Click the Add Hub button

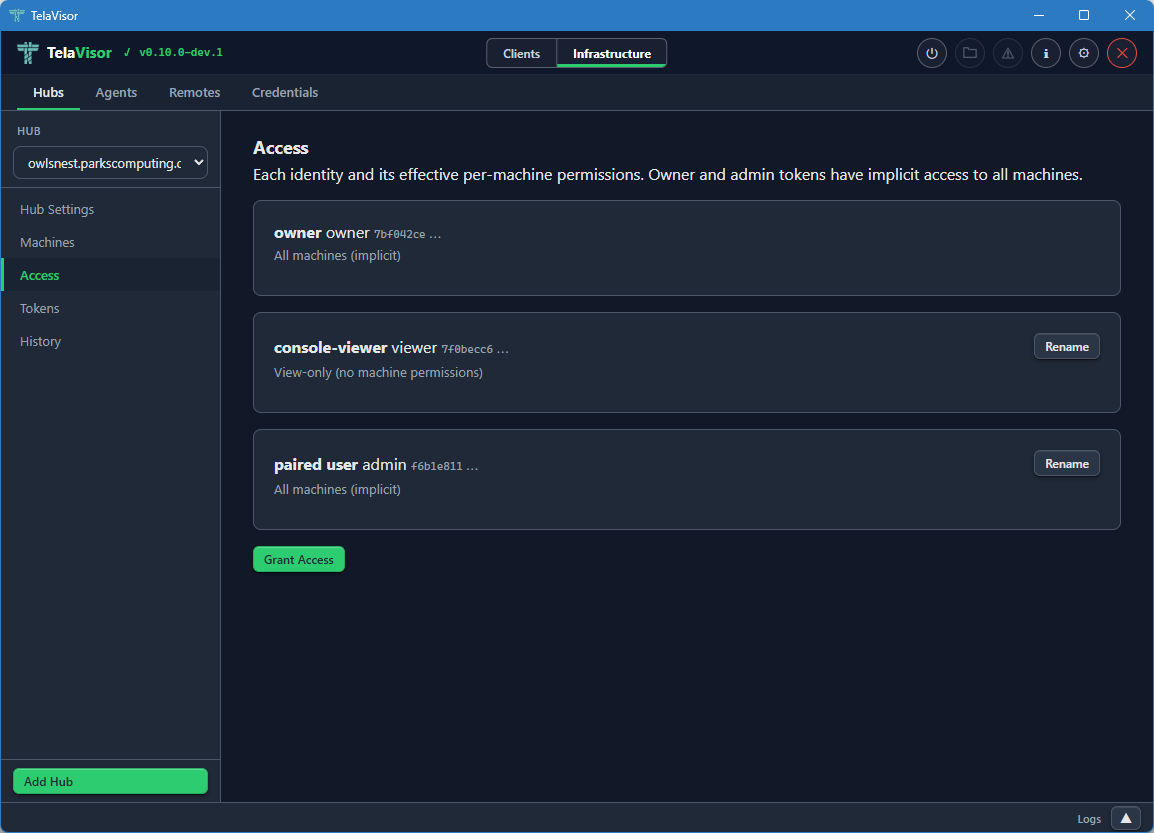[x=110, y=781]
